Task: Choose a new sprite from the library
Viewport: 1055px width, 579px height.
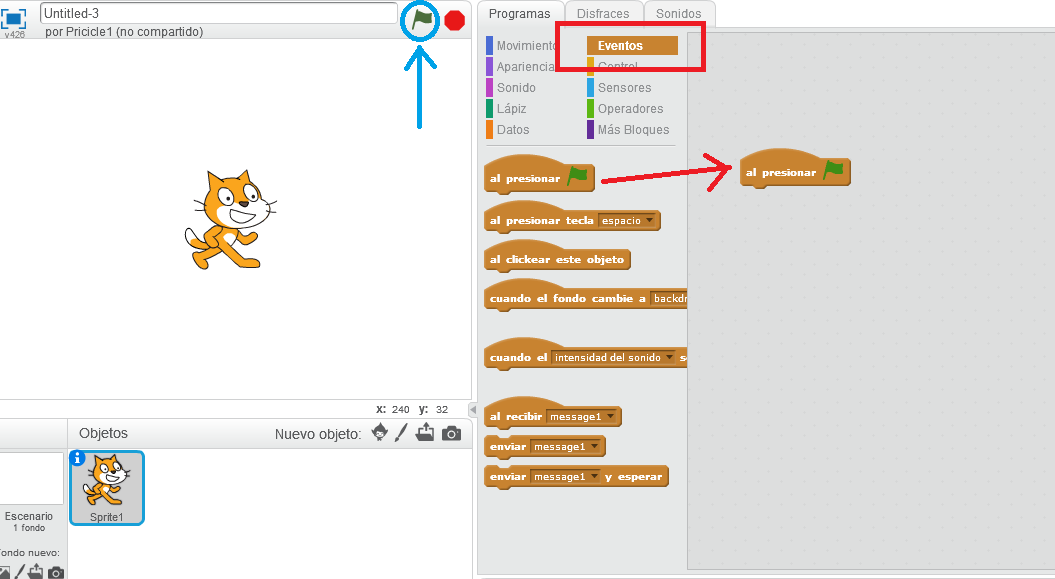Action: click(x=379, y=432)
